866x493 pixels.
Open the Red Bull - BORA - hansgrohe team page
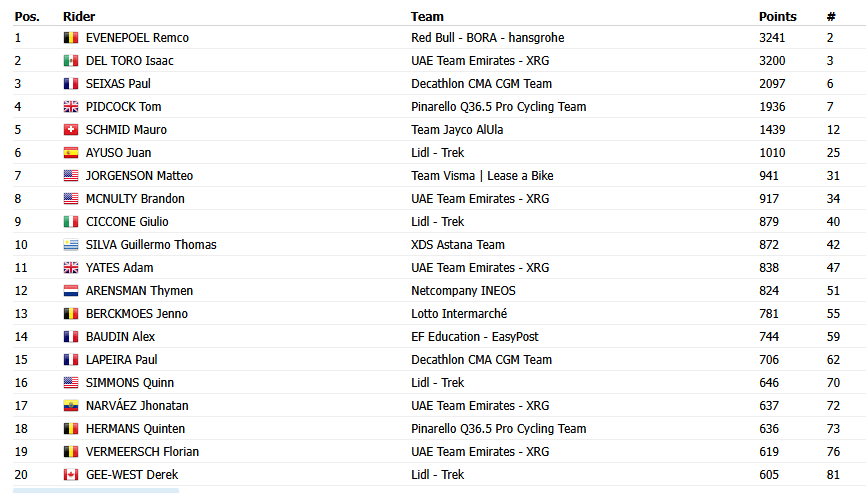tap(488, 38)
